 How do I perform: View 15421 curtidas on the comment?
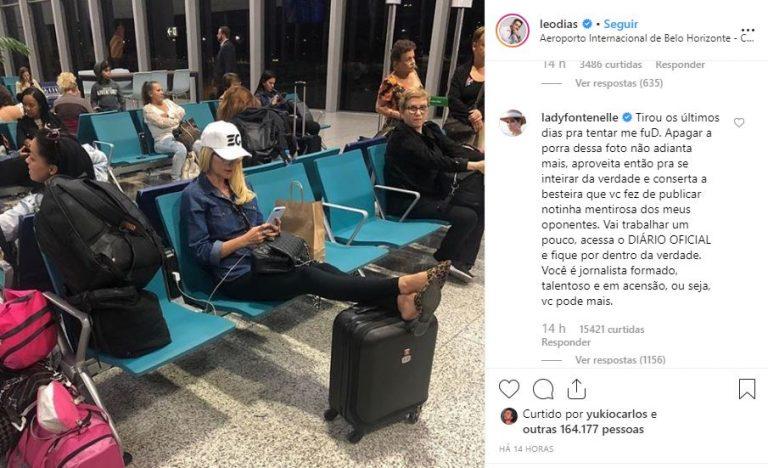click(x=612, y=329)
